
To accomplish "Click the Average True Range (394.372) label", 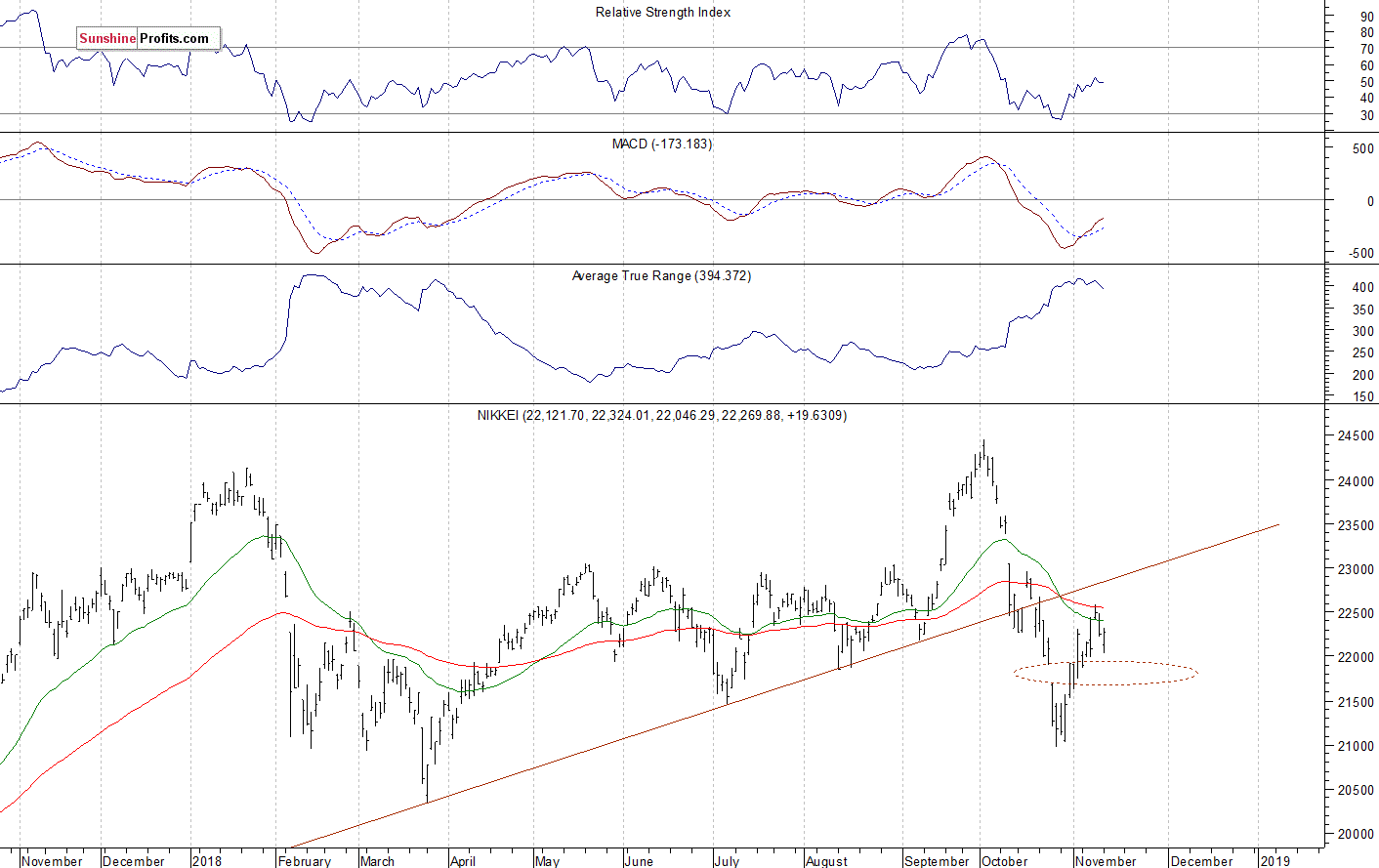I will pos(661,276).
